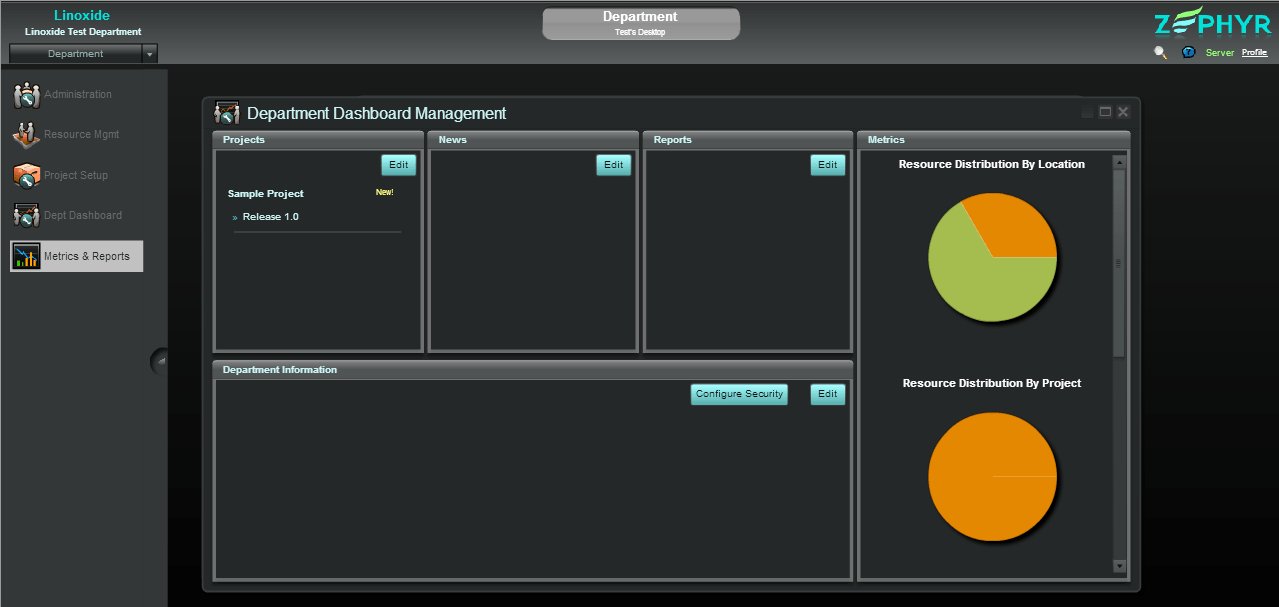Click the Metrics panel scroll down arrow

point(1119,566)
